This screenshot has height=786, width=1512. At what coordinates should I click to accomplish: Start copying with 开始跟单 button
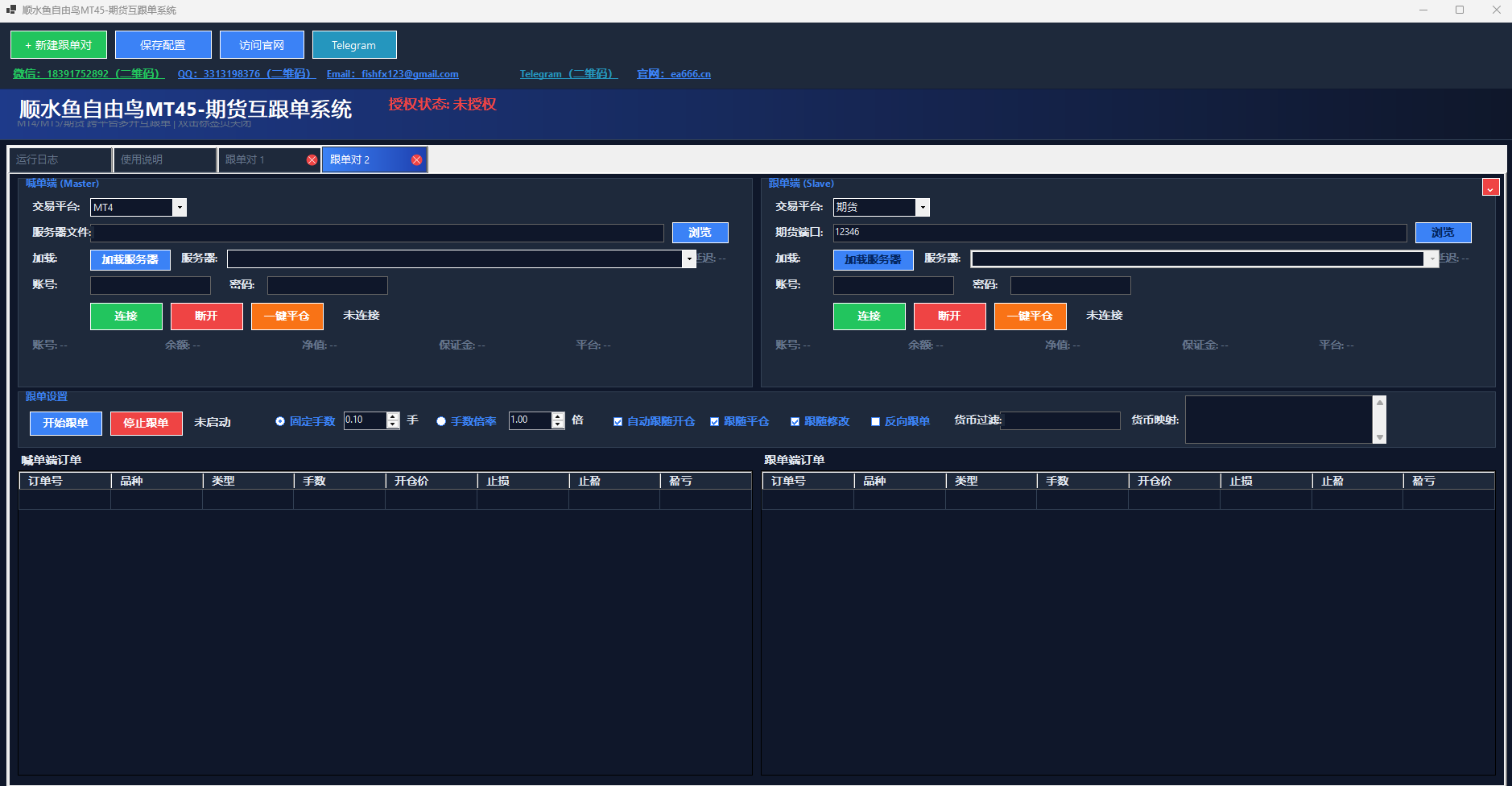click(x=66, y=424)
